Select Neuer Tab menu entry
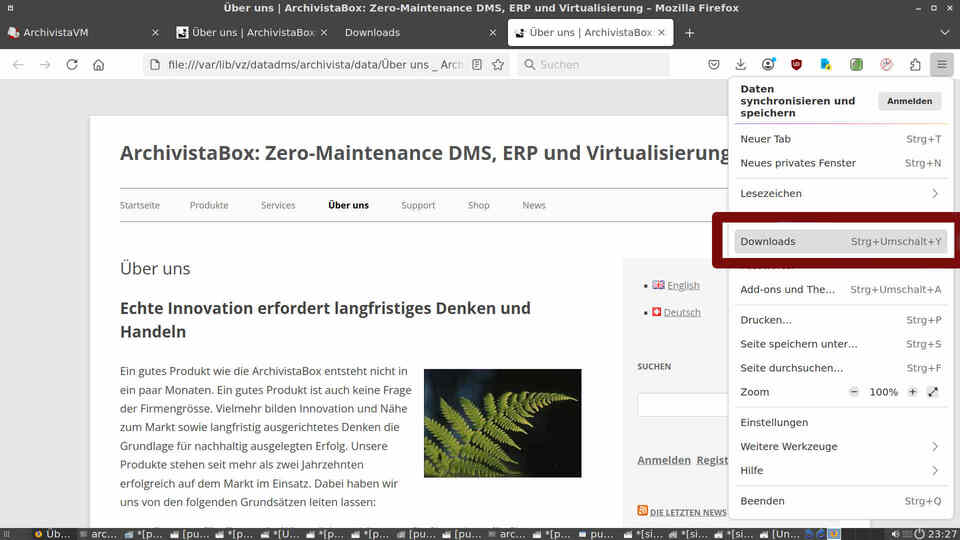Screen dimensions: 960x540 [840, 139]
